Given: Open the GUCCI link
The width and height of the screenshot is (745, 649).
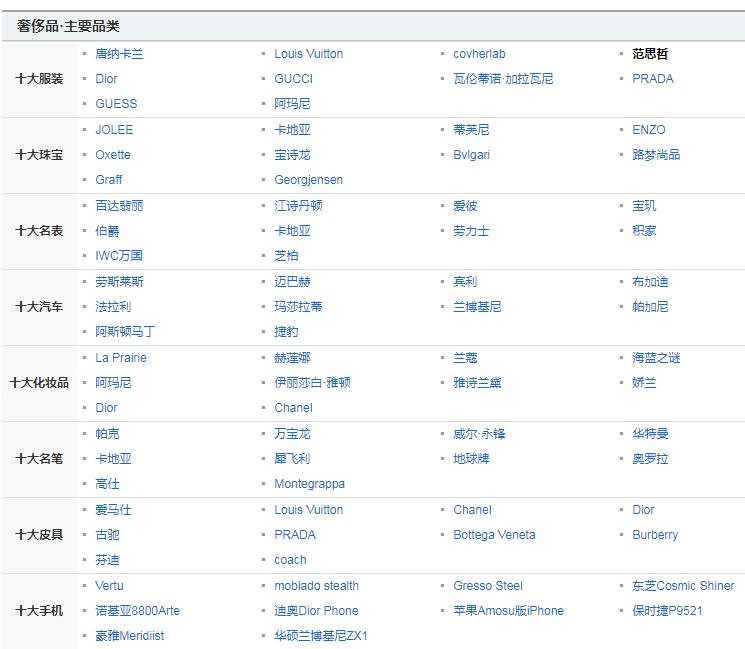Looking at the screenshot, I should [x=293, y=79].
